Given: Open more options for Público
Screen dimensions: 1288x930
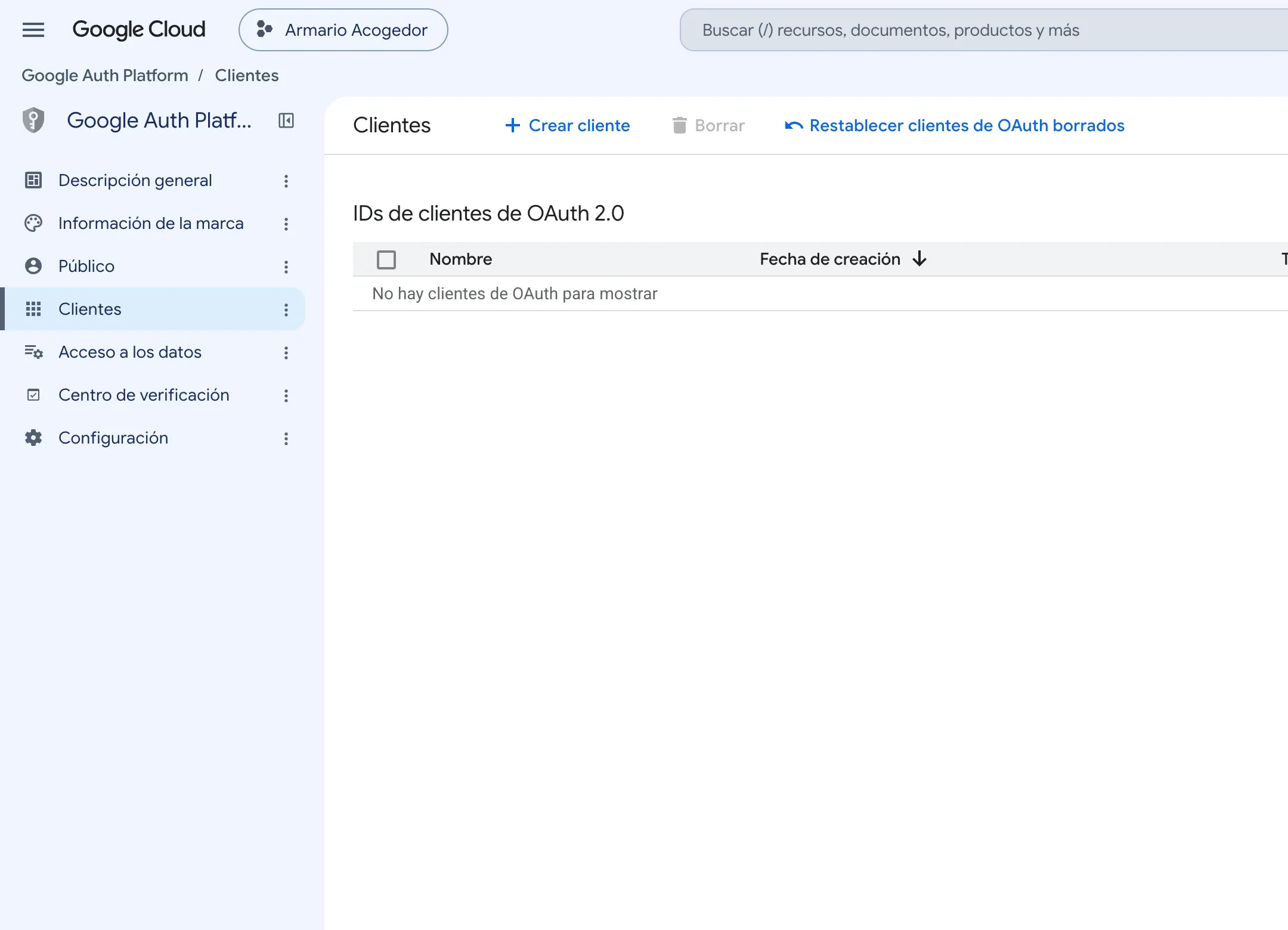Looking at the screenshot, I should [286, 266].
